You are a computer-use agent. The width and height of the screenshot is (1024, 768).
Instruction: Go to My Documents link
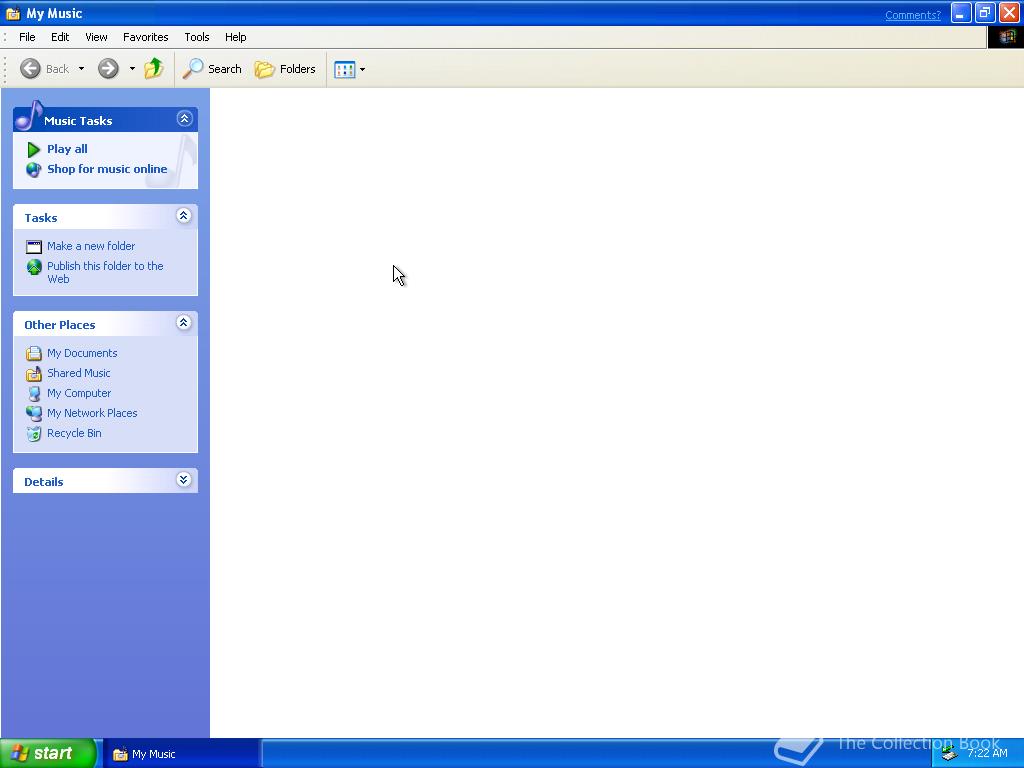(82, 353)
